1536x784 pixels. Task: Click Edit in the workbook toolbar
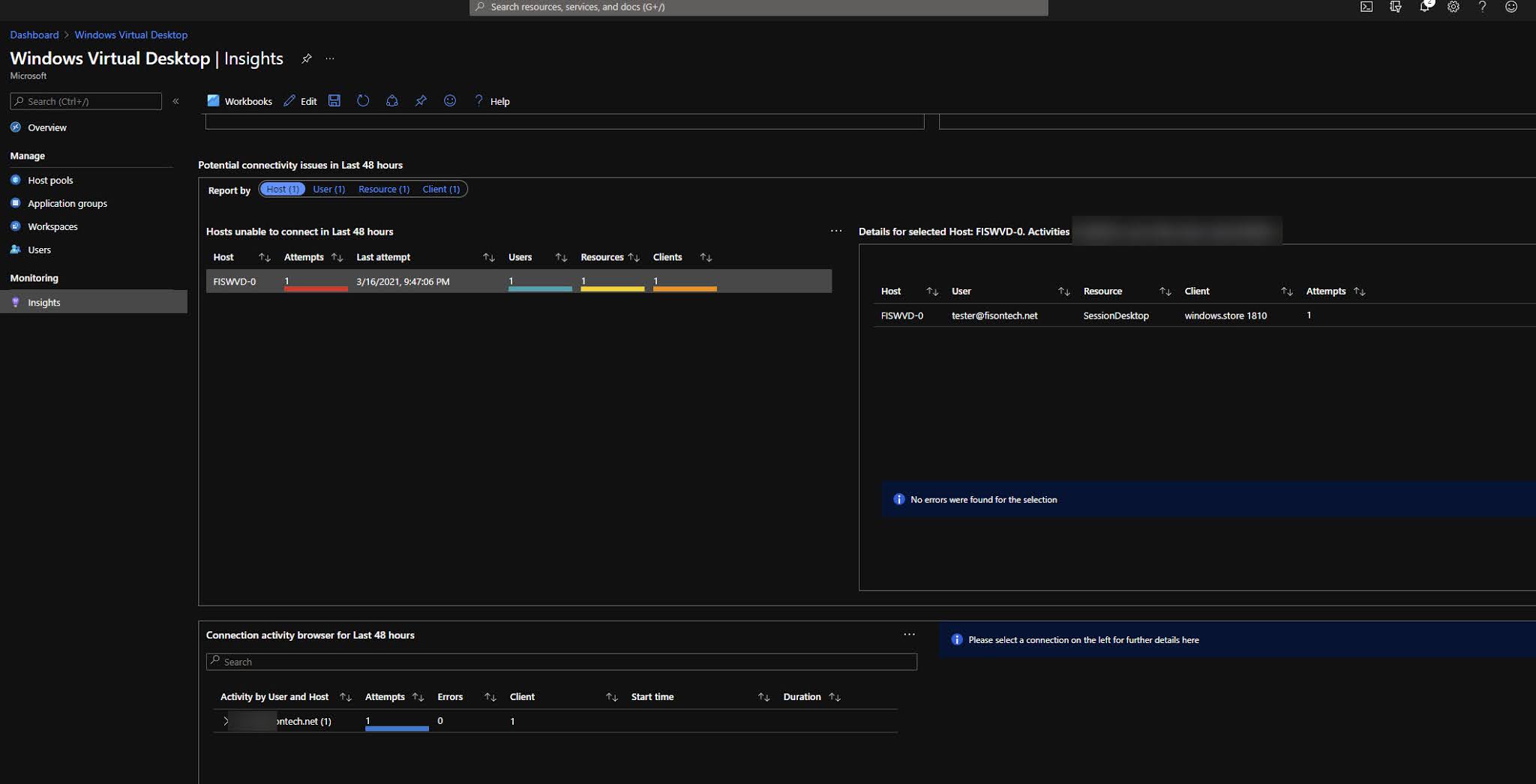[x=300, y=101]
